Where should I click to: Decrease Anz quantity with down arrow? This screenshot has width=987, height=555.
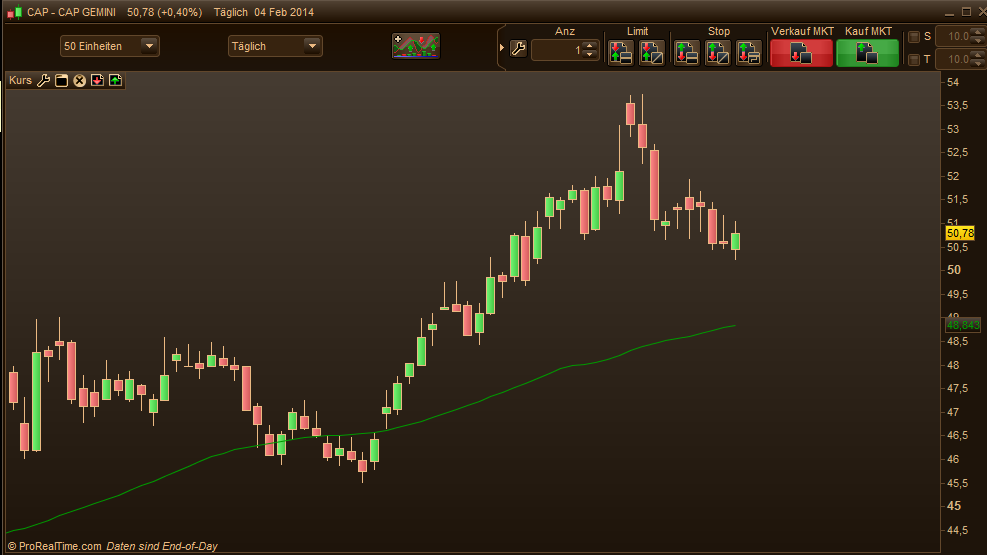pyautogui.click(x=590, y=55)
